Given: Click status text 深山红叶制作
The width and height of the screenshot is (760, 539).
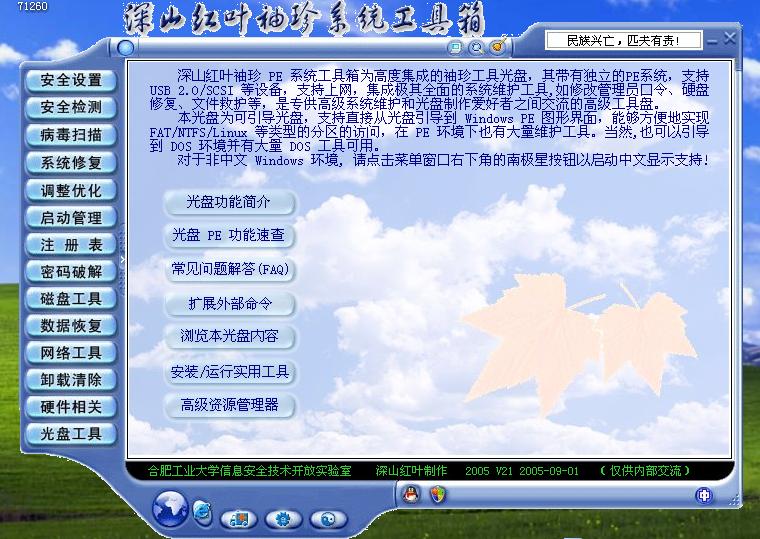Looking at the screenshot, I should point(411,471).
